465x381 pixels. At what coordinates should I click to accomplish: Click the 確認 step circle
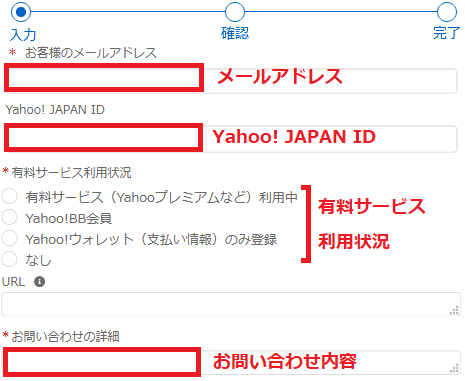(x=235, y=12)
